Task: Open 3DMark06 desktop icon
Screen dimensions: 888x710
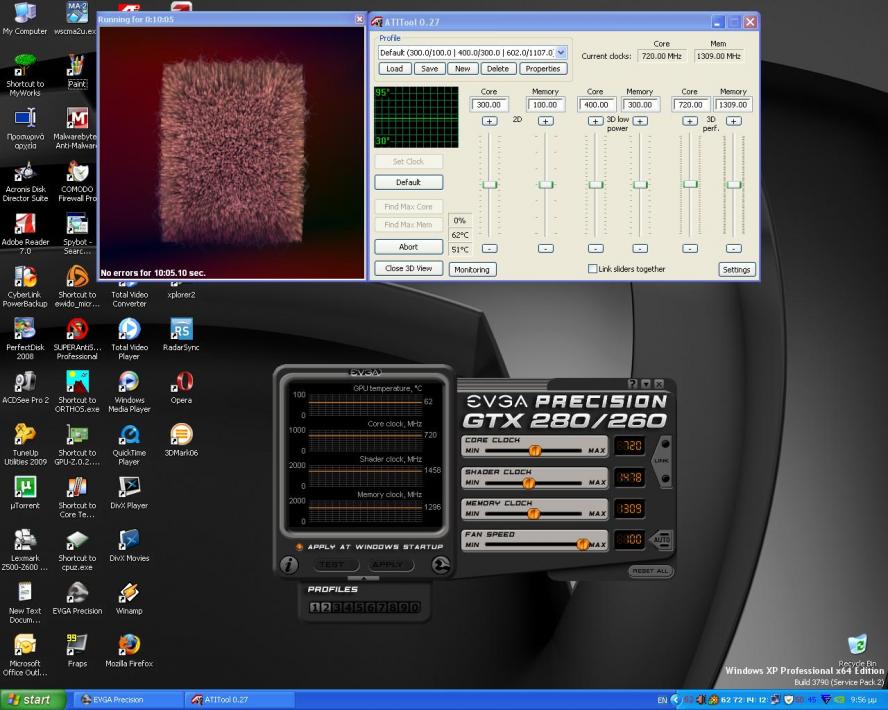Action: click(x=181, y=440)
